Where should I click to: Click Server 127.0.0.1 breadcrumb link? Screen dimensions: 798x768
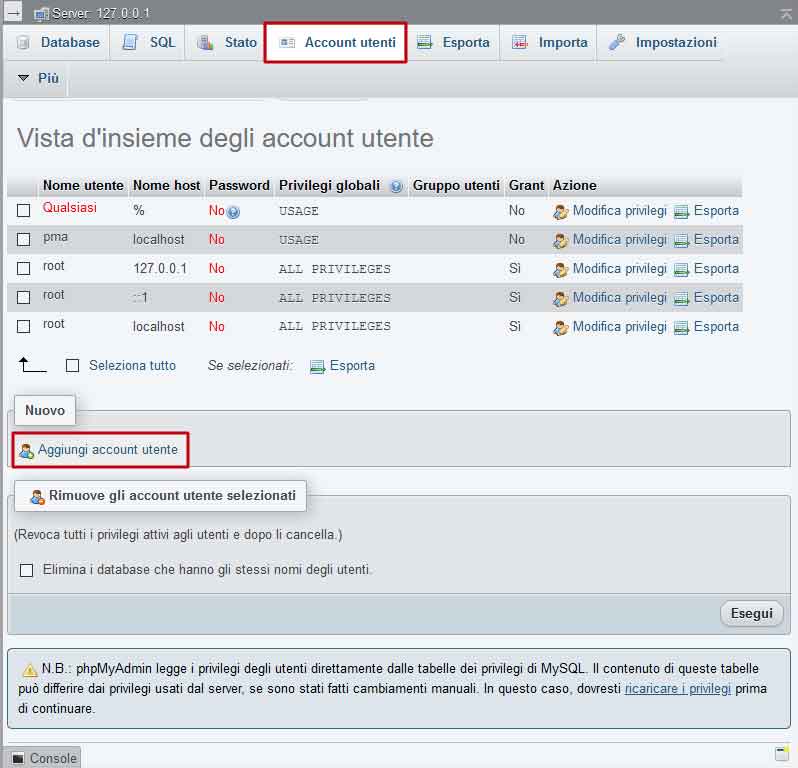(x=101, y=13)
